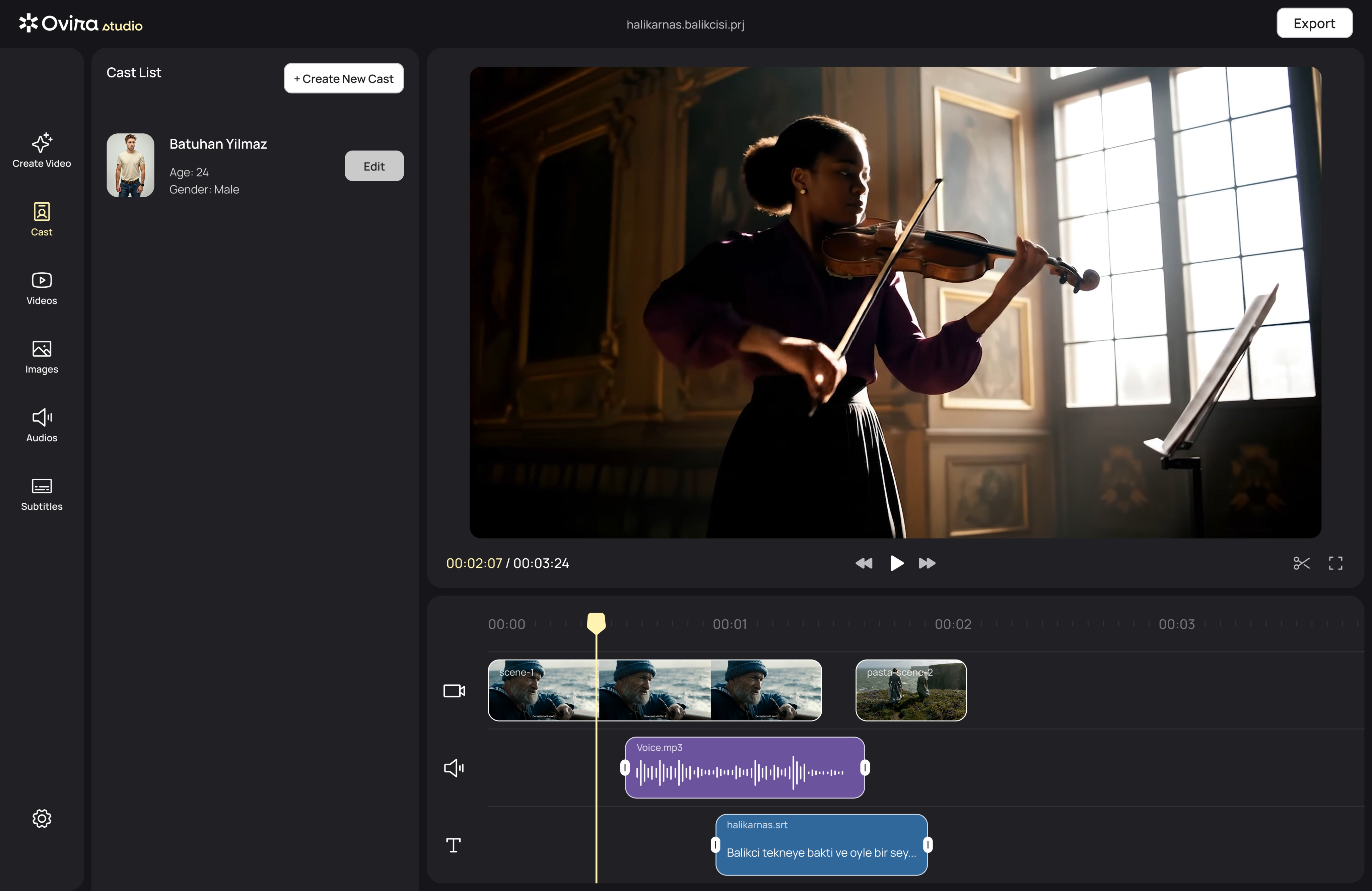Screen dimensions: 1372x891
Task: Click Voice.mp3 clip's right trim handle
Action: point(865,767)
